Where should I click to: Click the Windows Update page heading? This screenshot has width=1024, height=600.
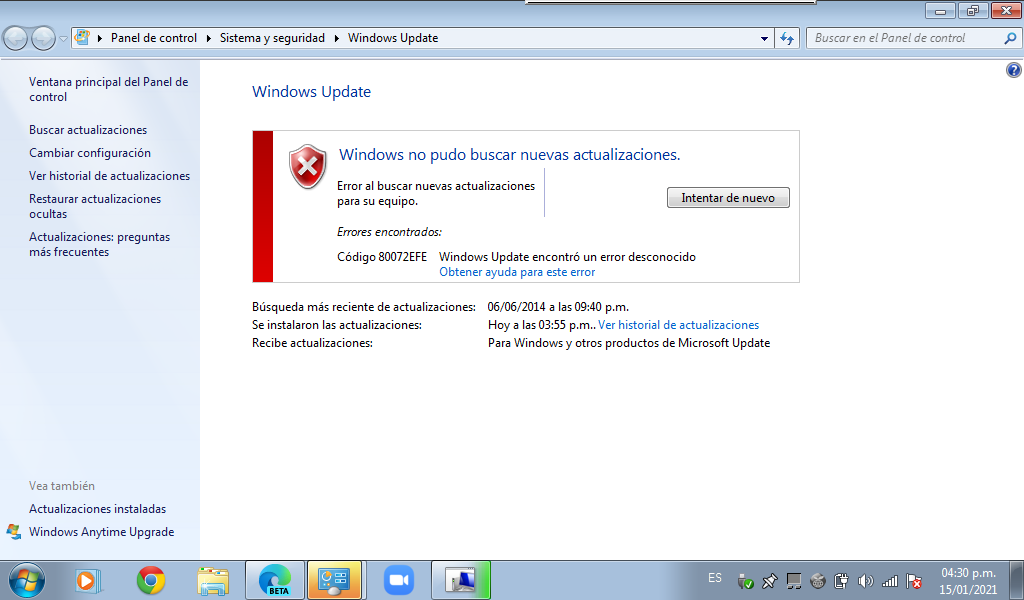click(312, 92)
